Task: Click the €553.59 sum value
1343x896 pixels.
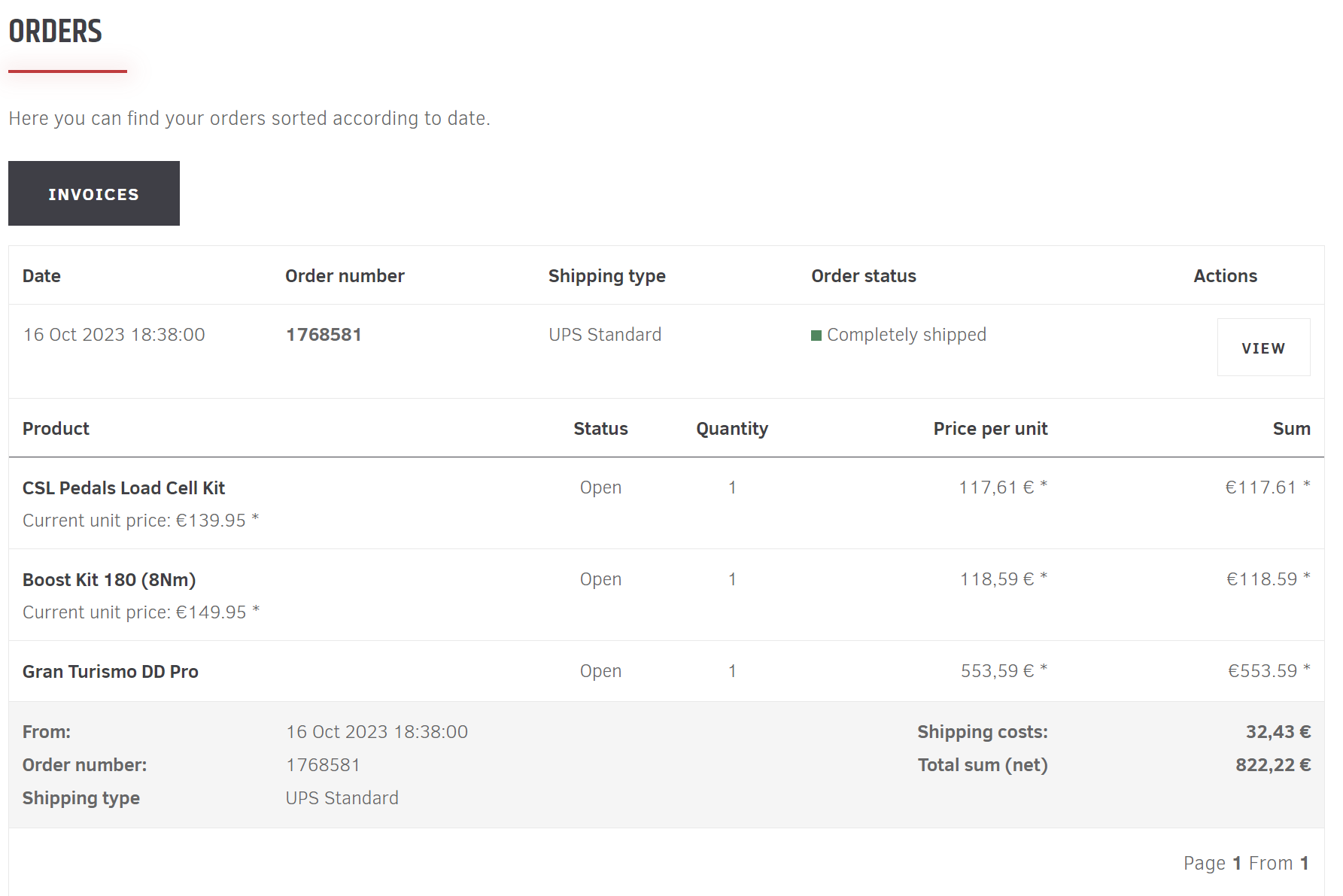Action: 1269,671
